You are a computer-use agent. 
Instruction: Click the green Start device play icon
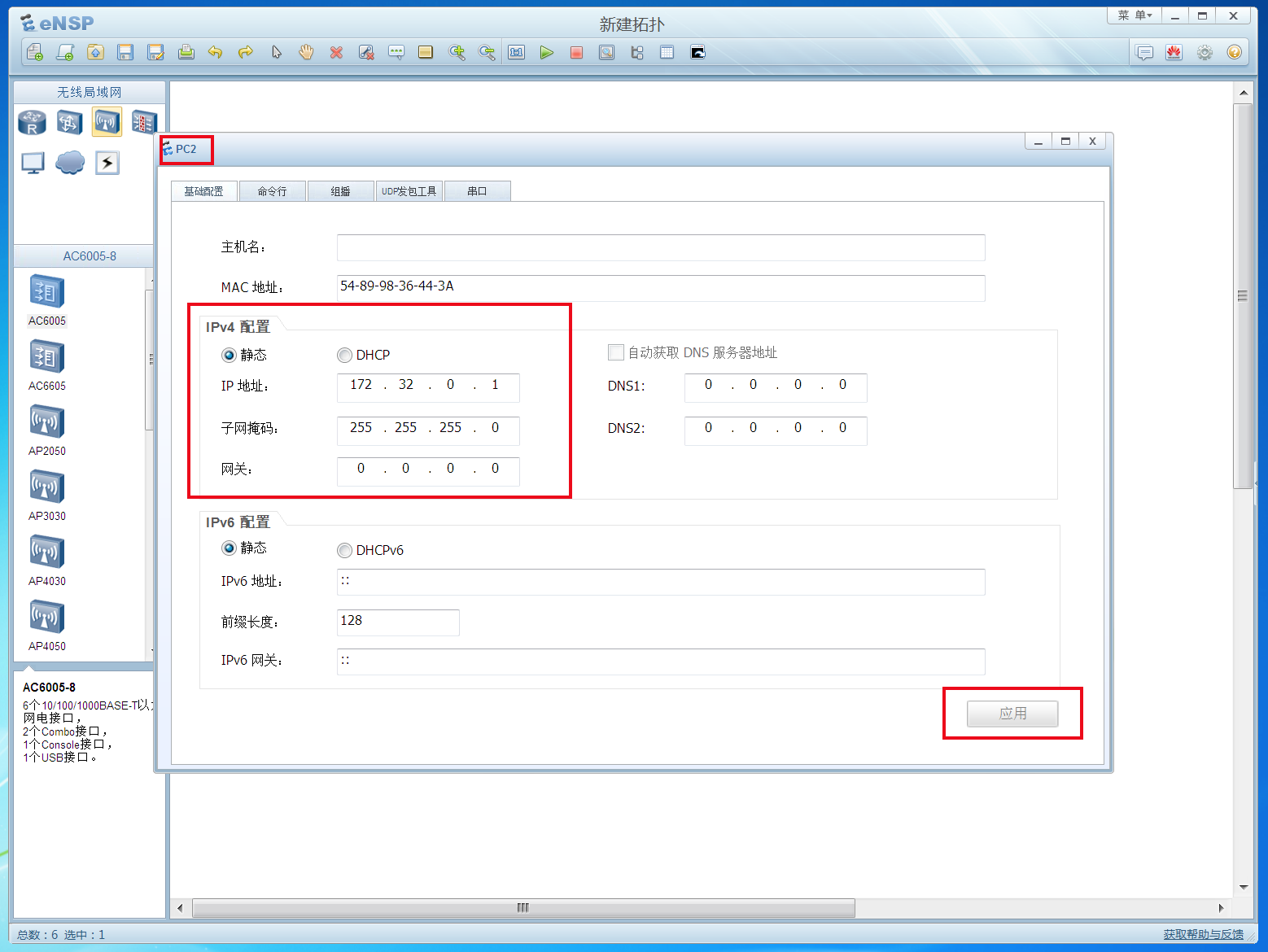click(546, 53)
